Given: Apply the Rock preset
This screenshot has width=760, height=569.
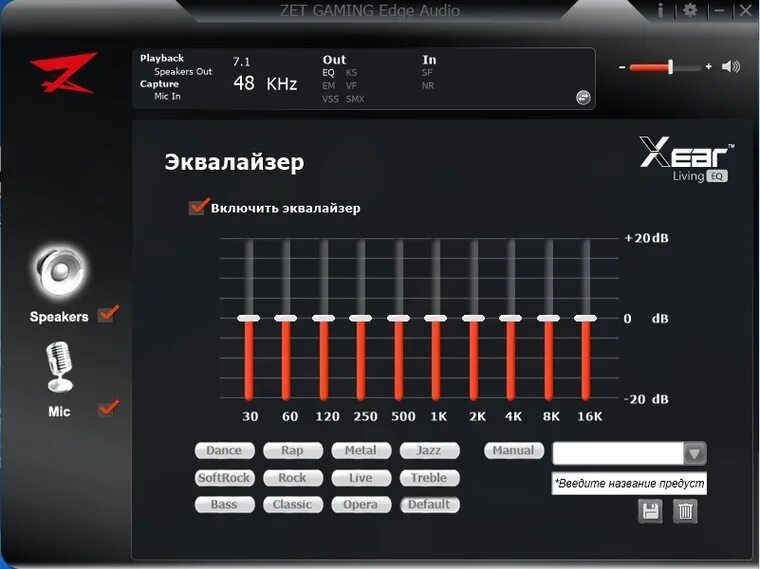Looking at the screenshot, I should point(293,477).
